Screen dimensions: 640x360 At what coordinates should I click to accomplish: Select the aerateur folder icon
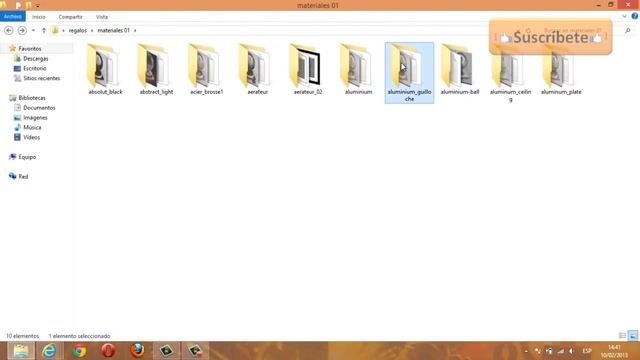(x=256, y=65)
